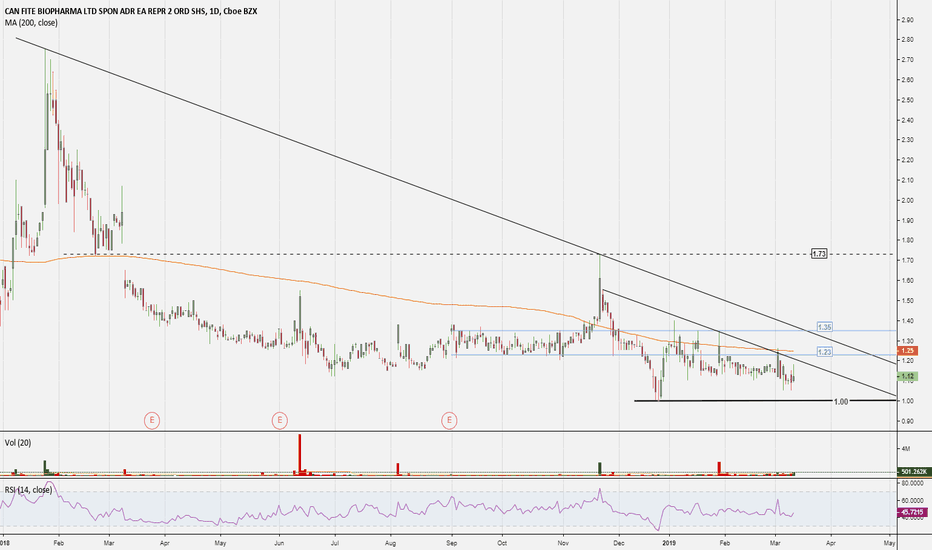
Task: Click the Jul label on time axis
Action: tap(335, 543)
